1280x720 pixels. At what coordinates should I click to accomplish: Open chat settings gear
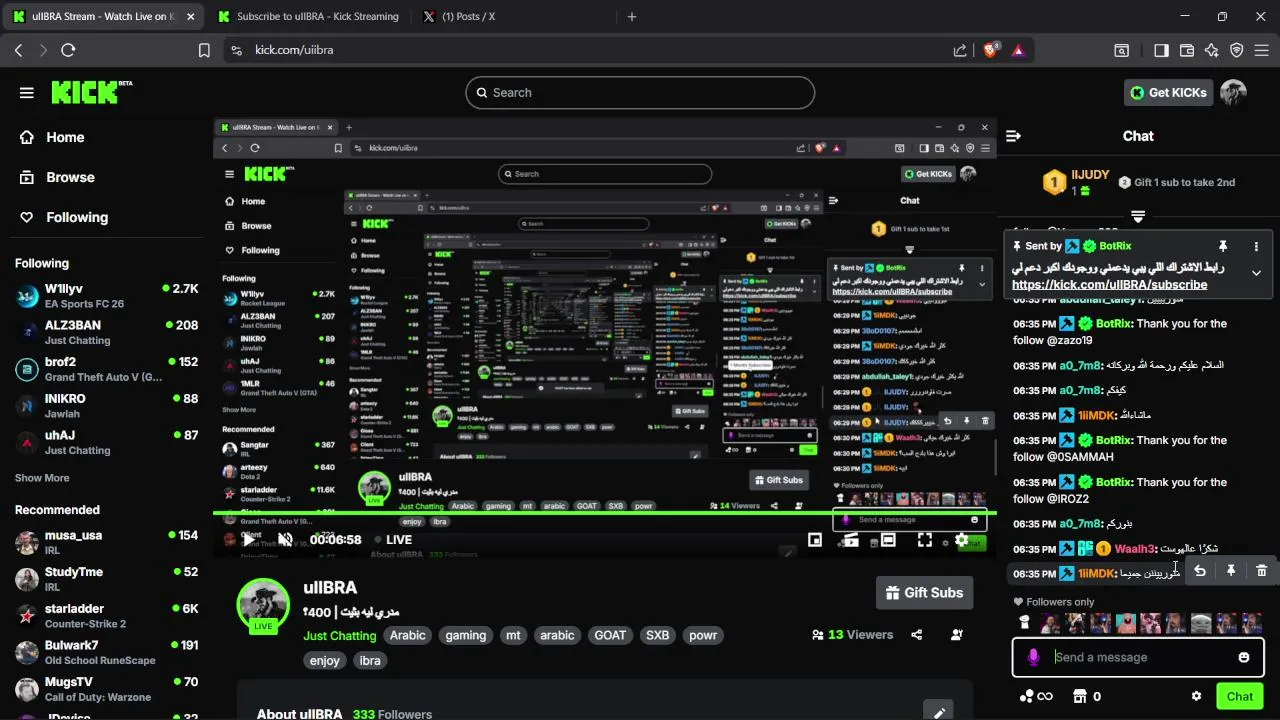1196,696
